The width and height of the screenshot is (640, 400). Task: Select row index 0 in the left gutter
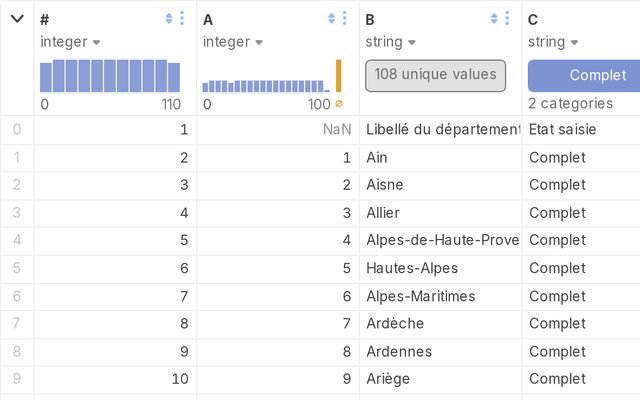(16, 130)
